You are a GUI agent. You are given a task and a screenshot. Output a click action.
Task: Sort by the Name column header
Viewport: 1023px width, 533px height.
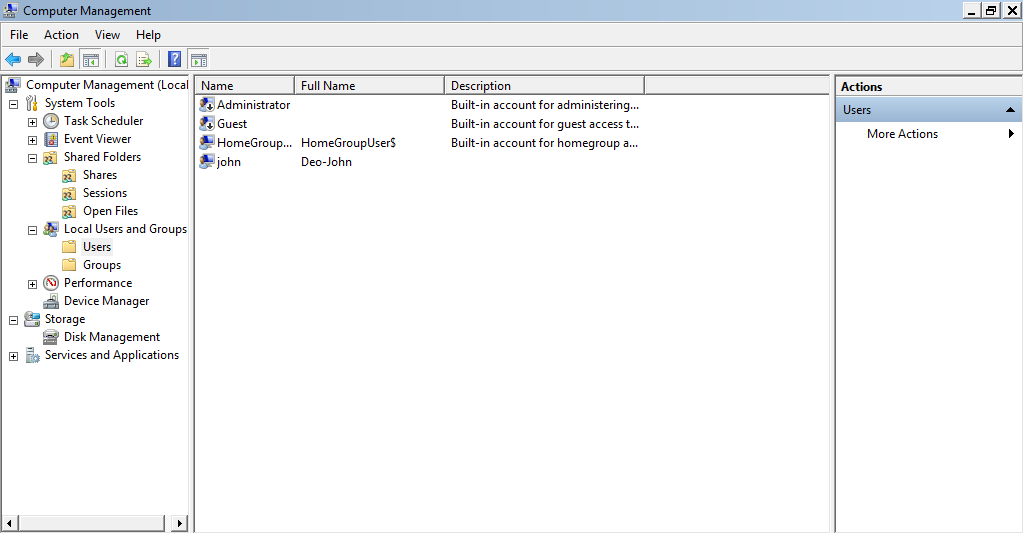click(x=245, y=85)
